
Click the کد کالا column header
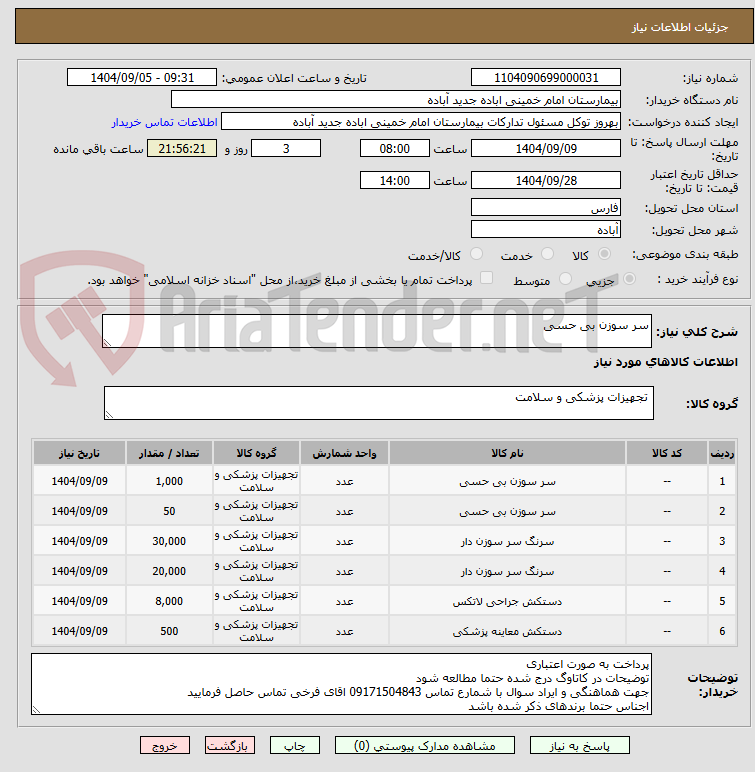click(667, 453)
